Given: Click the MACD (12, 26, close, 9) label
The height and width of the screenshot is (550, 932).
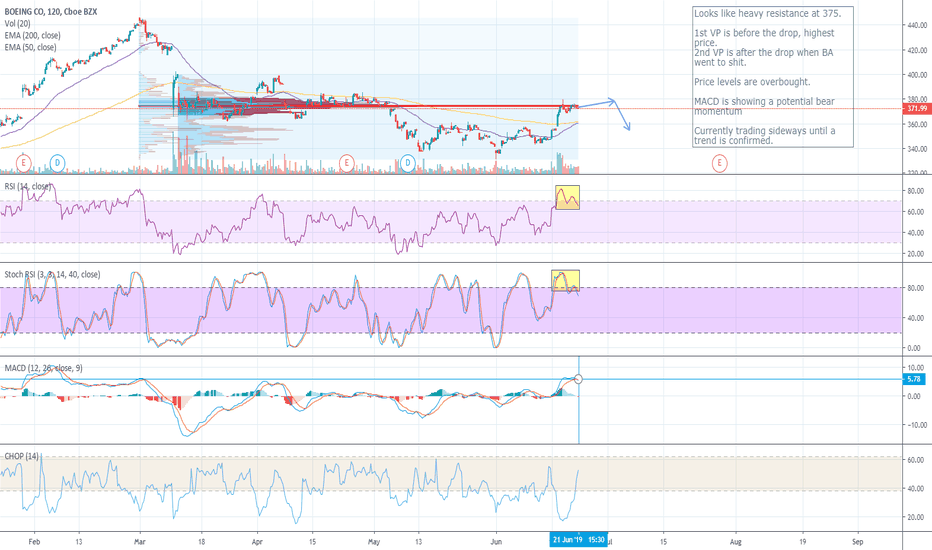Looking at the screenshot, I should point(43,368).
